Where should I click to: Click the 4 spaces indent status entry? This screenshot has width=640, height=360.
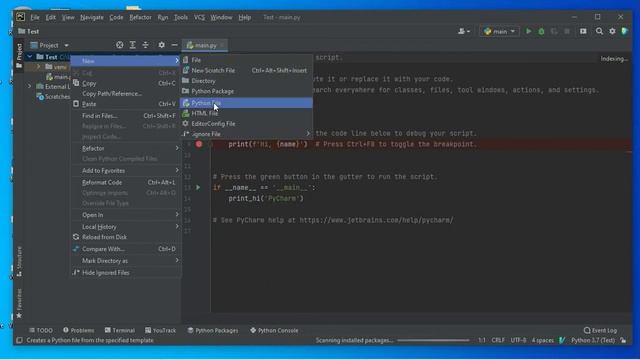542,340
